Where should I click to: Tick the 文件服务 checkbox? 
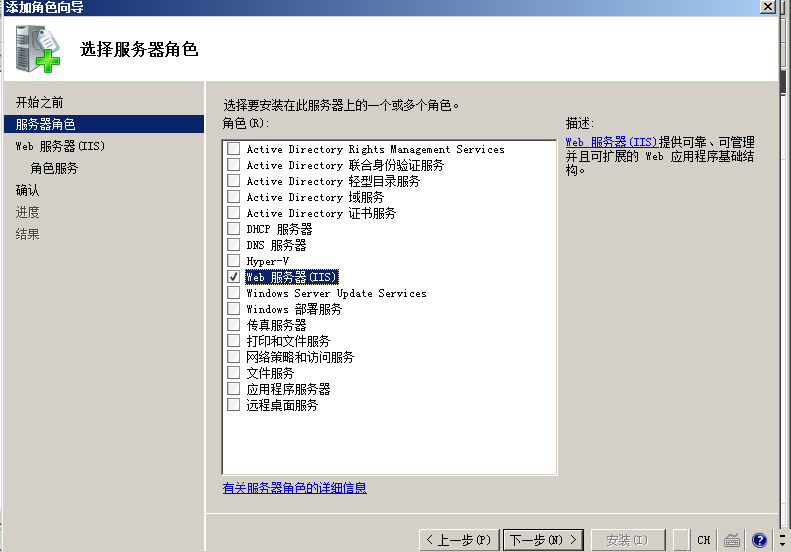pos(234,373)
